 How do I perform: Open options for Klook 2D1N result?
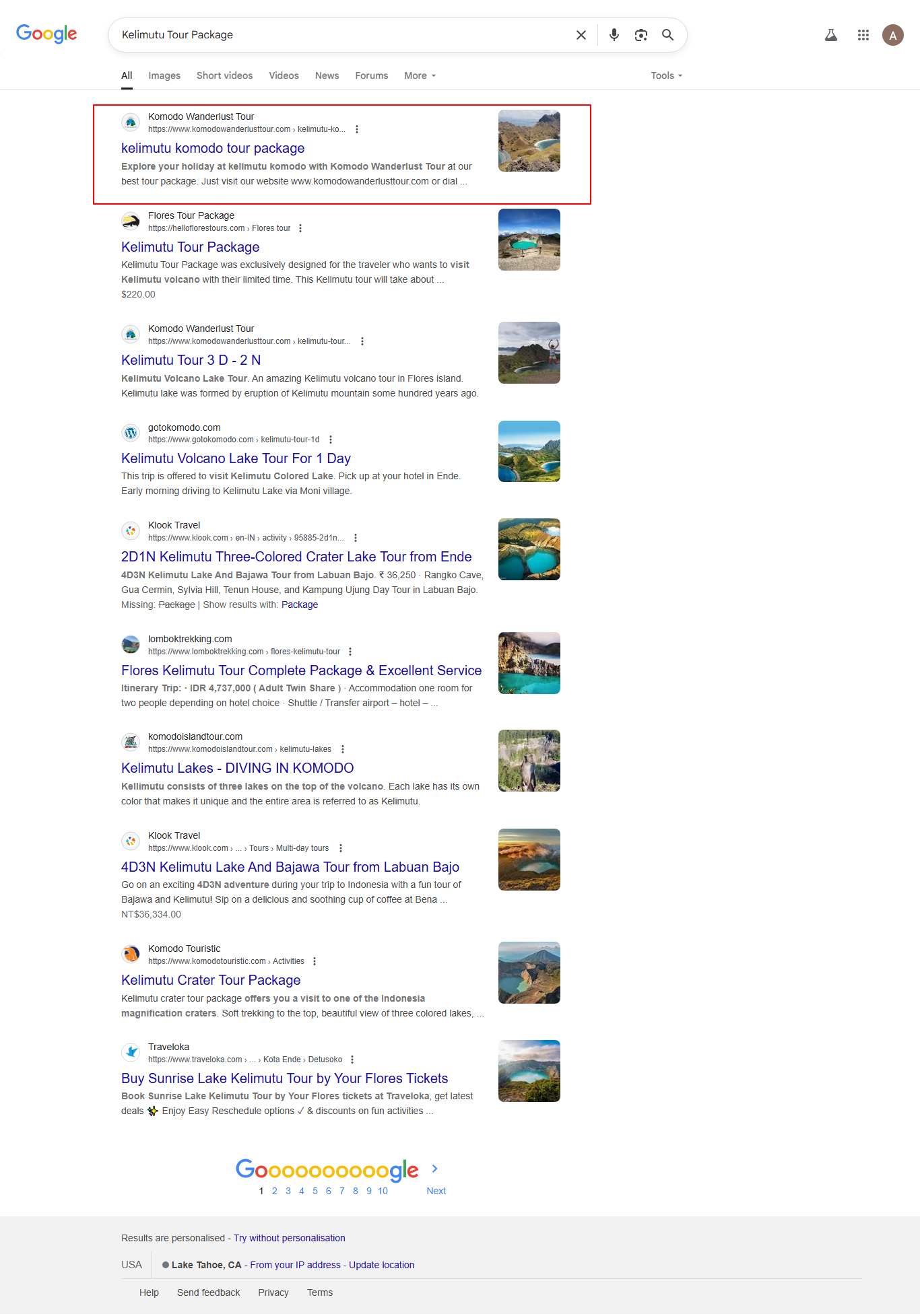(356, 538)
